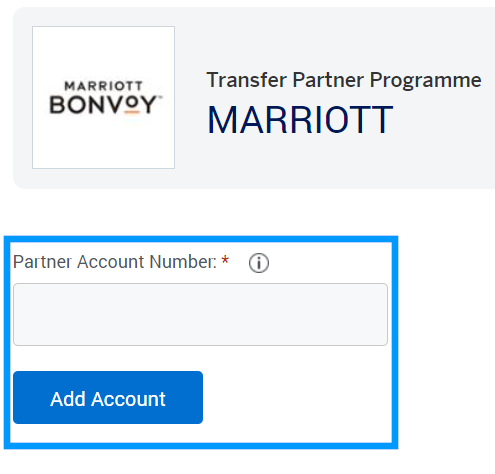Click the word 'Programme' in the header
The height and width of the screenshot is (474, 495).
[426, 81]
